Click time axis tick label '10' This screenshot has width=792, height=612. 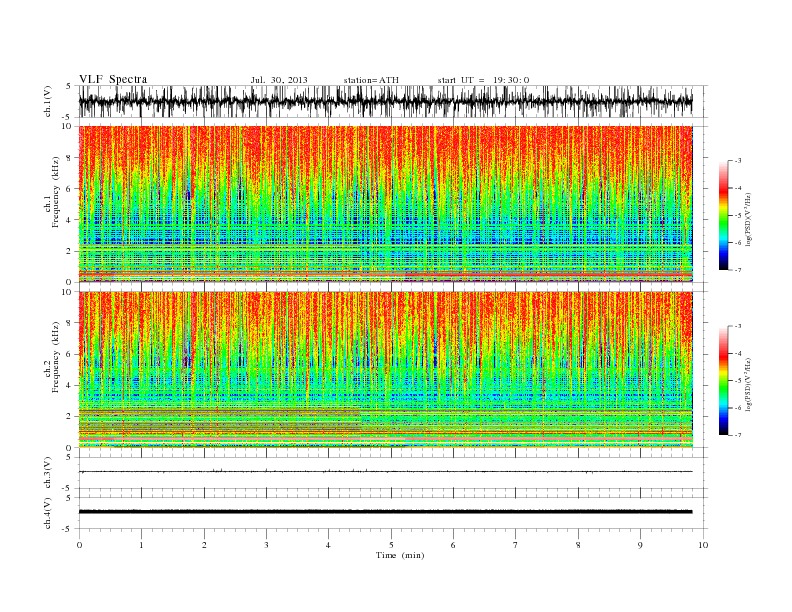(x=703, y=545)
